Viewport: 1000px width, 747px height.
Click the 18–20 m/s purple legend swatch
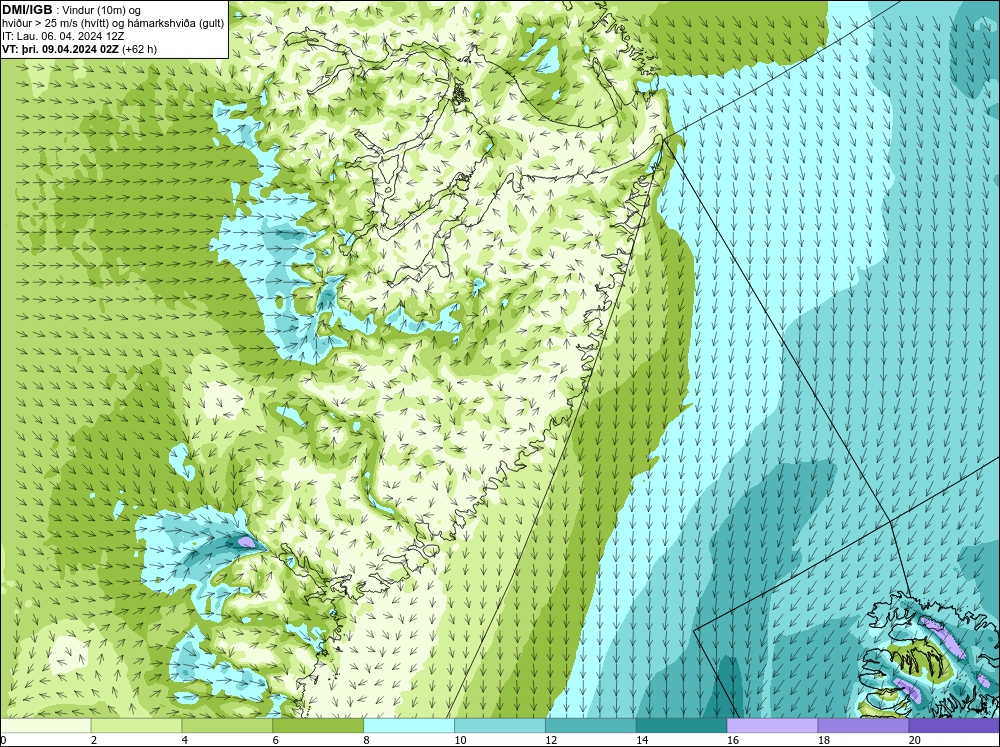point(864,725)
